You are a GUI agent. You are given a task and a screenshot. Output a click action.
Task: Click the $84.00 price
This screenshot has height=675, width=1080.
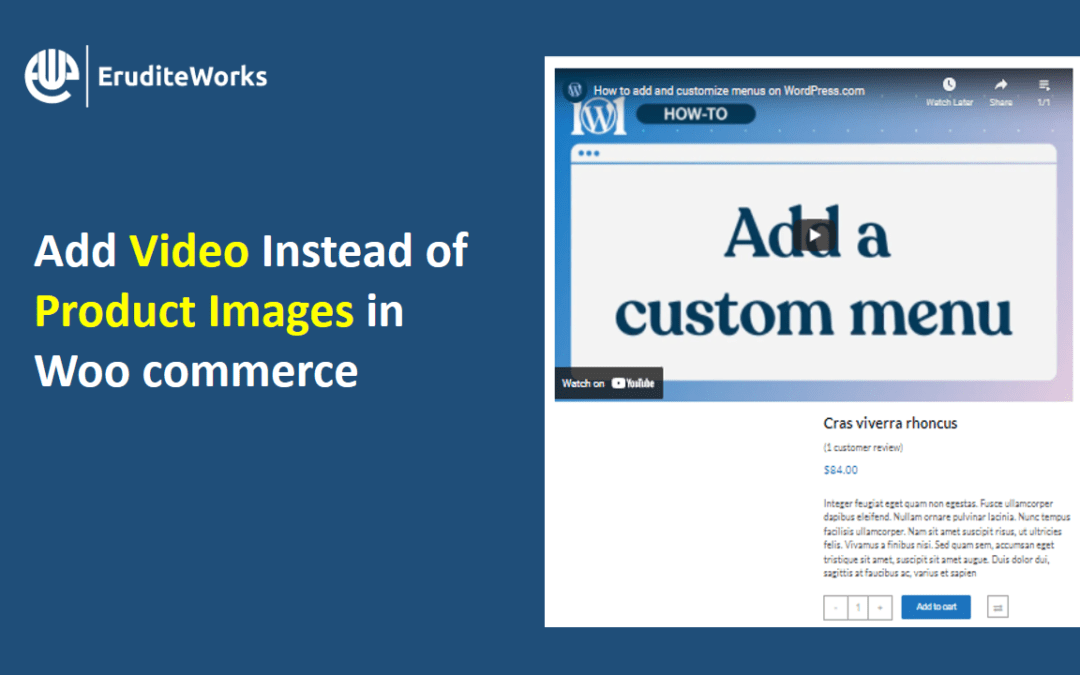coord(840,470)
